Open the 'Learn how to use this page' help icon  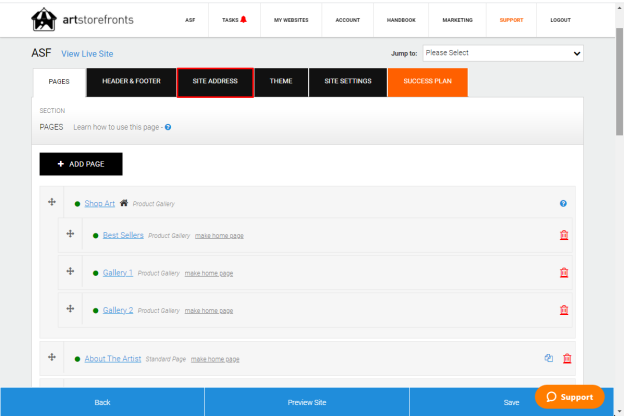(x=168, y=127)
